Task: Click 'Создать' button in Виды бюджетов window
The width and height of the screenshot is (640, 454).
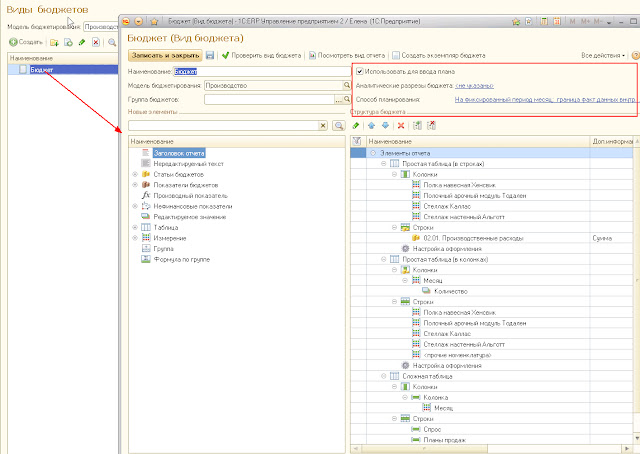Action: [x=26, y=42]
